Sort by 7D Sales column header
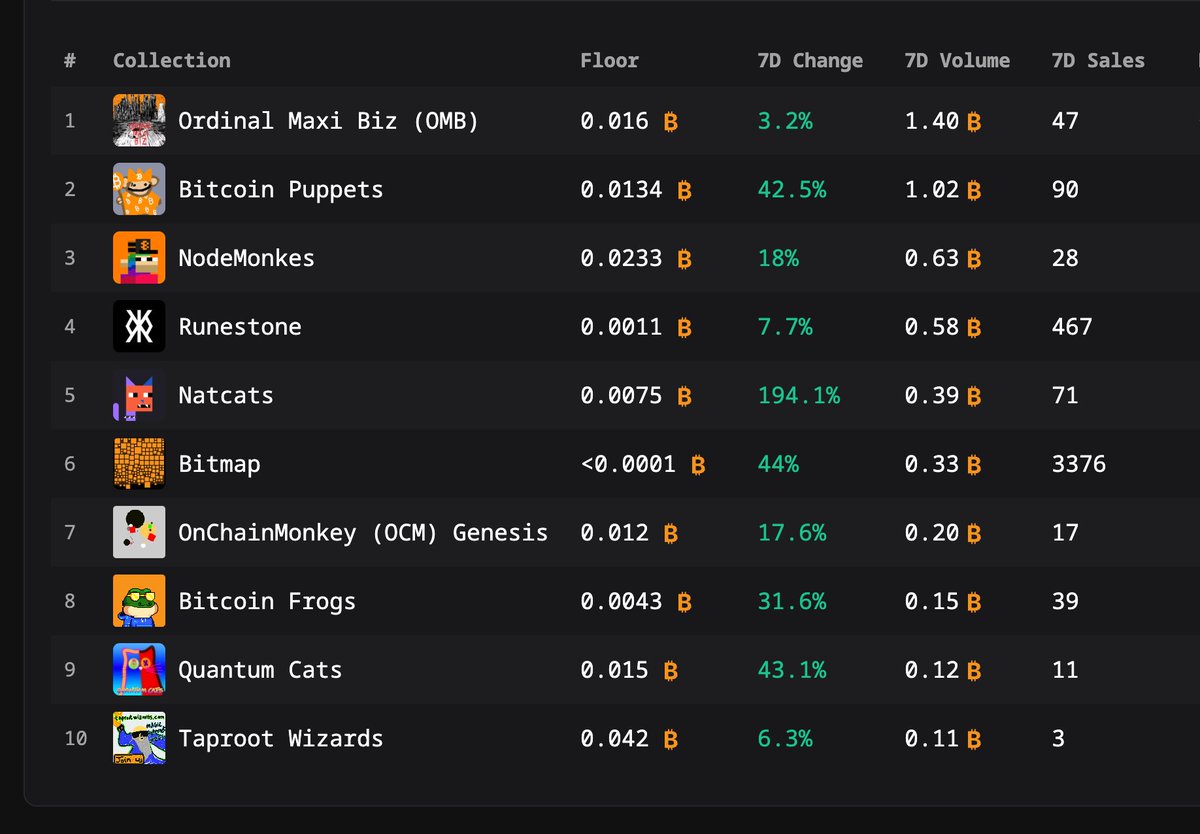The image size is (1200, 834). [1098, 60]
